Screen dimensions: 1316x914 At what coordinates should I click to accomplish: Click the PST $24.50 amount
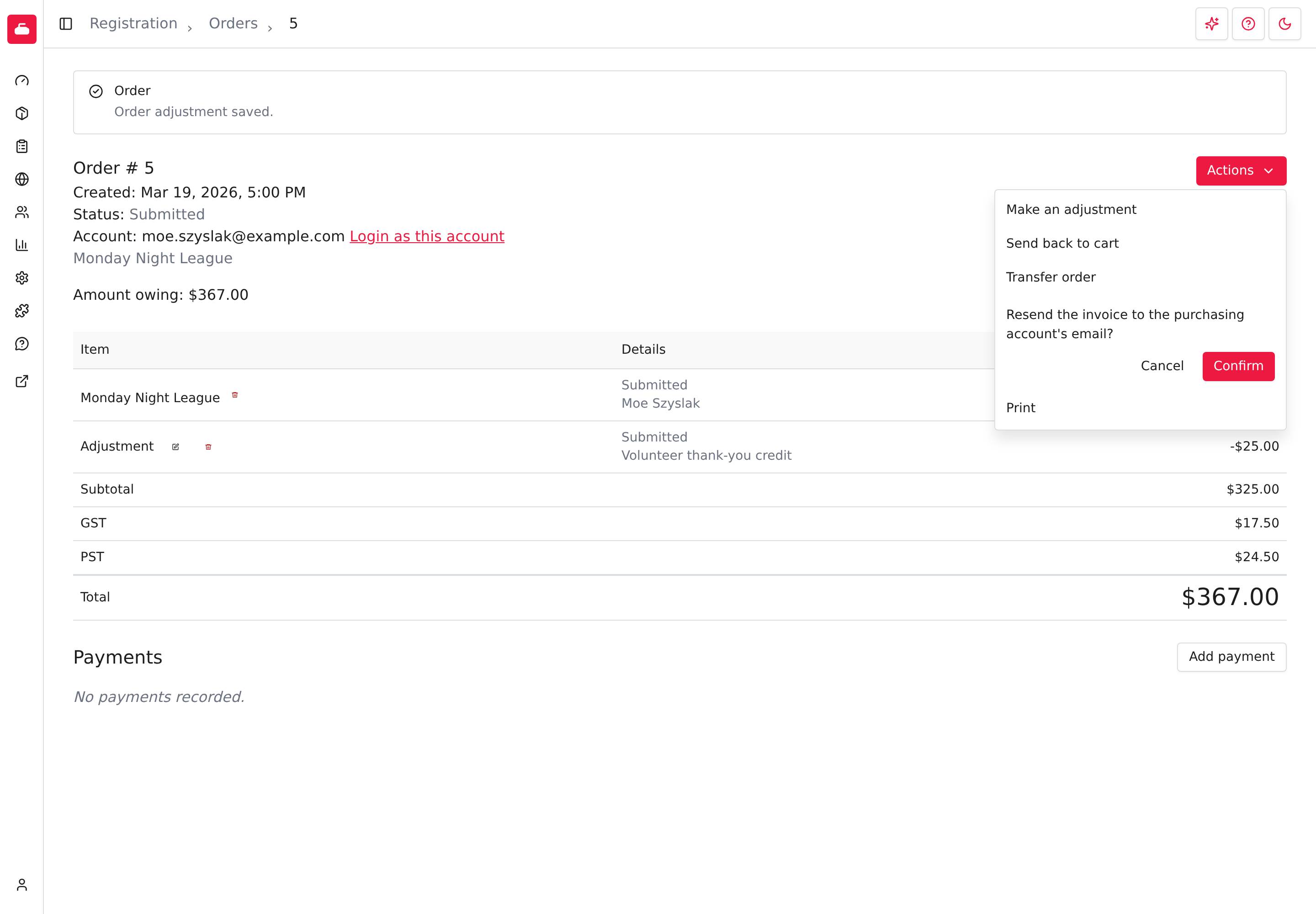[1257, 557]
